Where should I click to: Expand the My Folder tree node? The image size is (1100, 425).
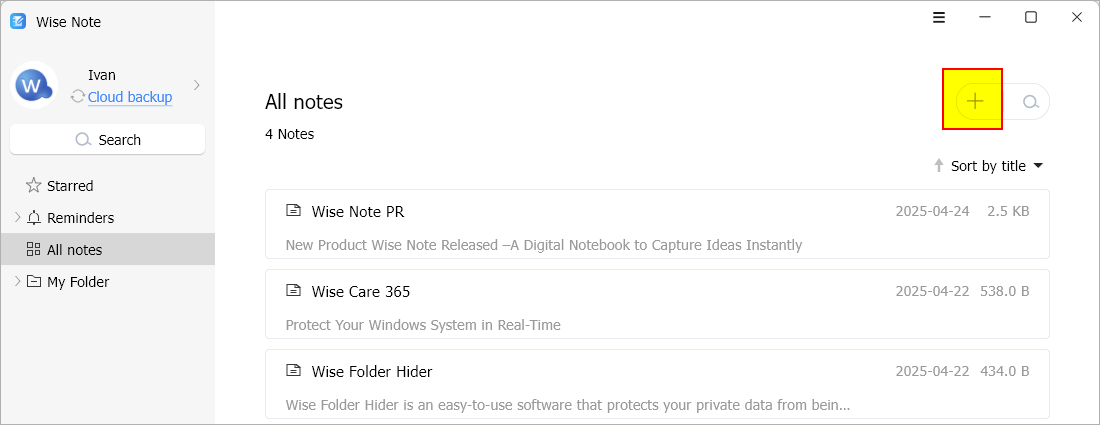point(18,281)
